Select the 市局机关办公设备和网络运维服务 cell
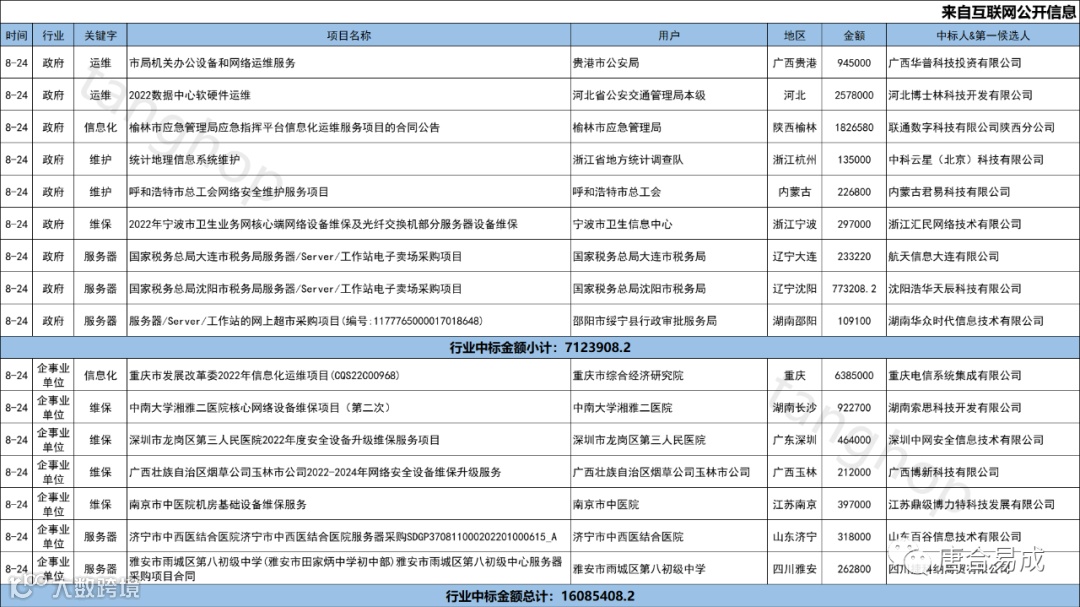 click(x=349, y=63)
